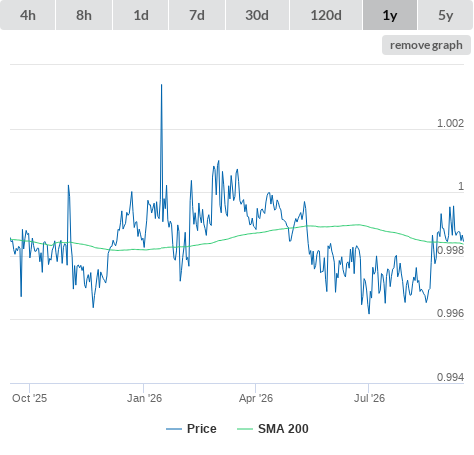Click the blue Price legend line marker
This screenshot has height=455, width=474.
point(174,429)
